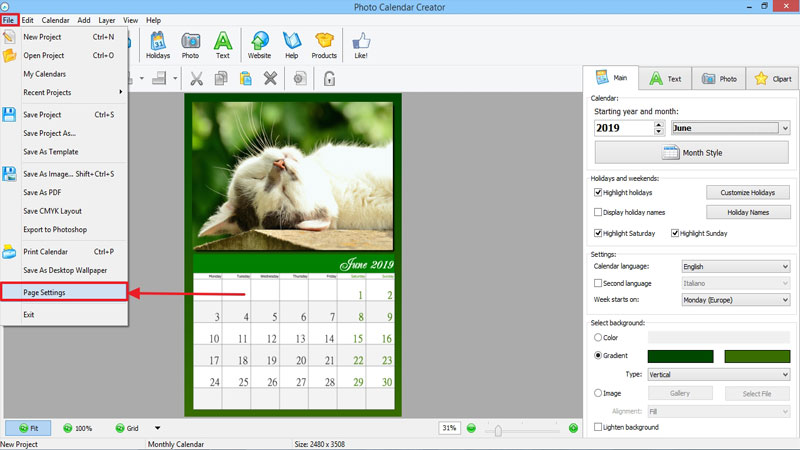Screen dimensions: 800x450
Task: Open the Website globe icon
Action: pos(259,45)
